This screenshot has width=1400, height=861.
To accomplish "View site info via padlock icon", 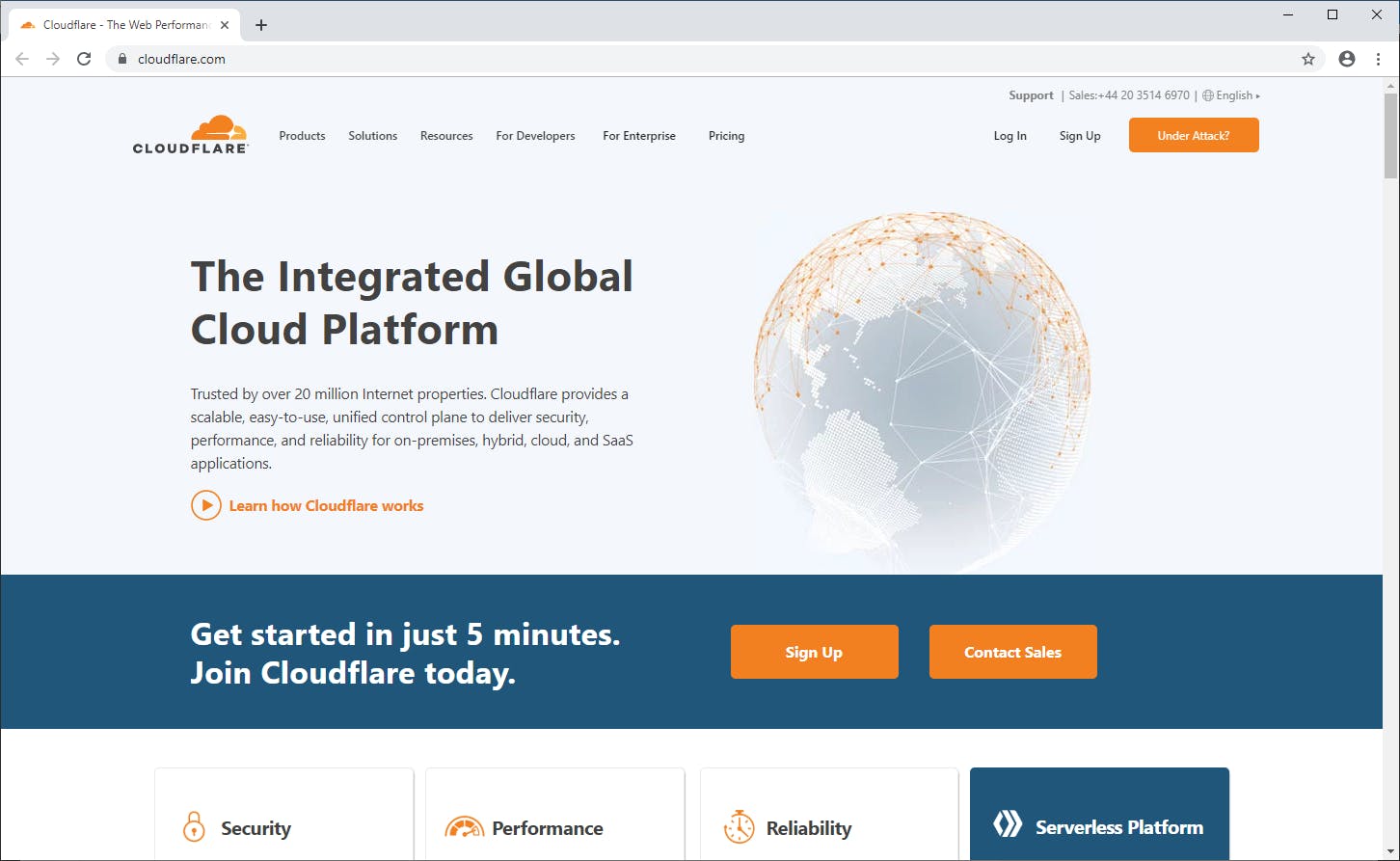I will (122, 59).
